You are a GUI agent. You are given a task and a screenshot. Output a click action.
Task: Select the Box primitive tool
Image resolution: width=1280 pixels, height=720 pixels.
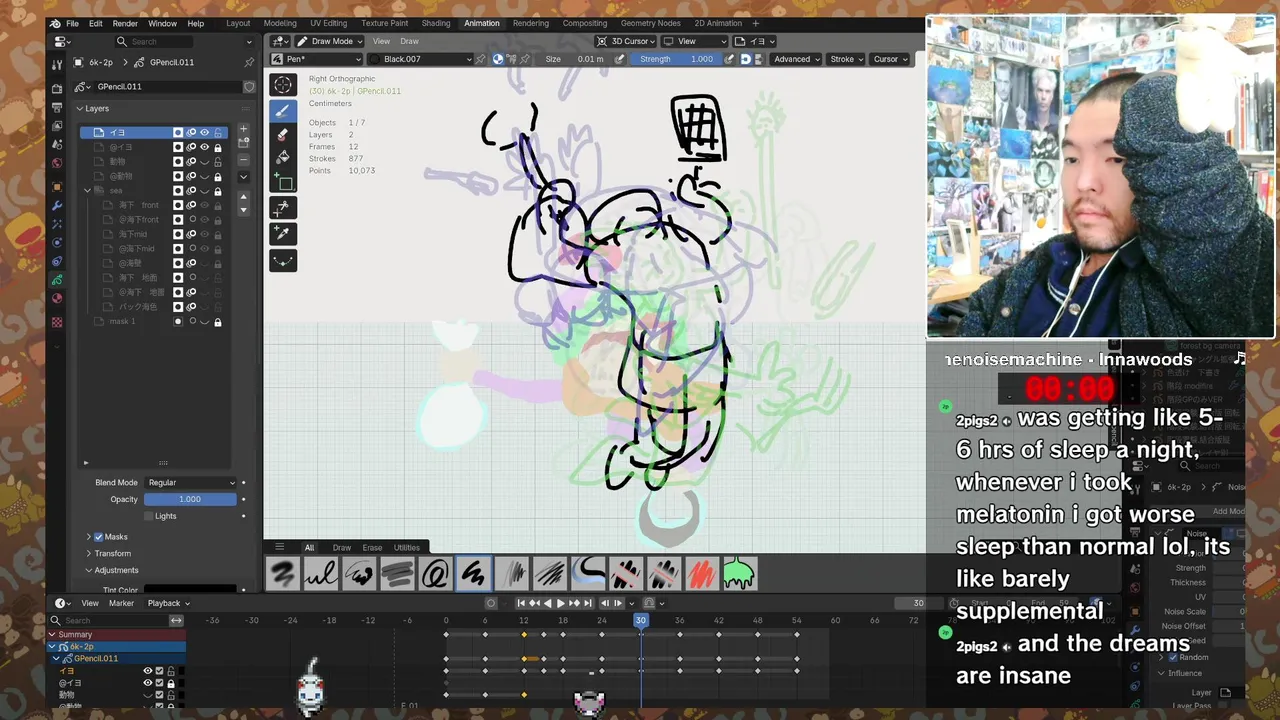click(x=283, y=183)
